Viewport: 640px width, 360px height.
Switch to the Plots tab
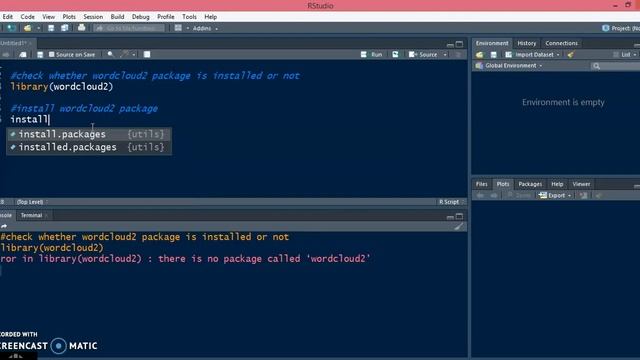tap(503, 184)
